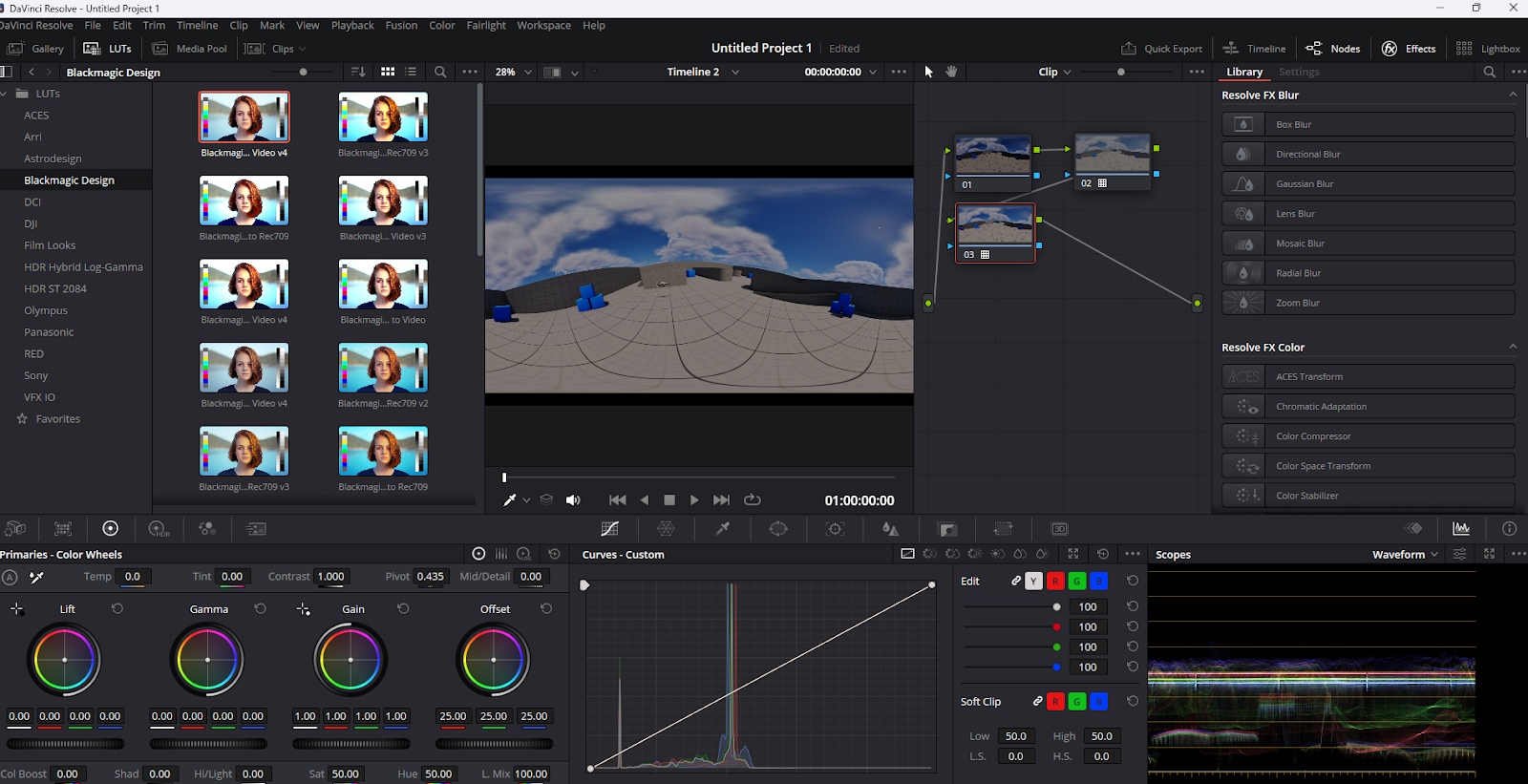The image size is (1528, 784).
Task: Toggle loop playback
Action: click(753, 499)
